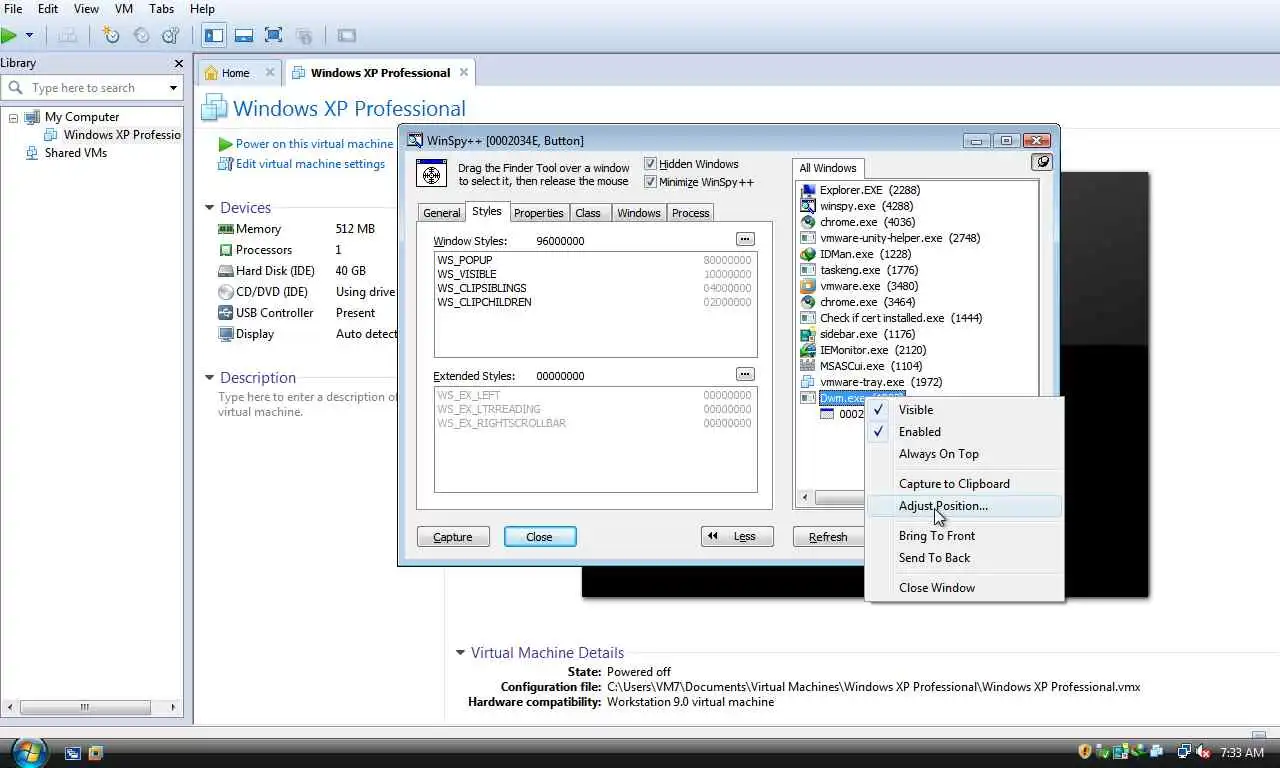Toggle Enabled in the context menu
The height and width of the screenshot is (768, 1280).
[x=965, y=432]
